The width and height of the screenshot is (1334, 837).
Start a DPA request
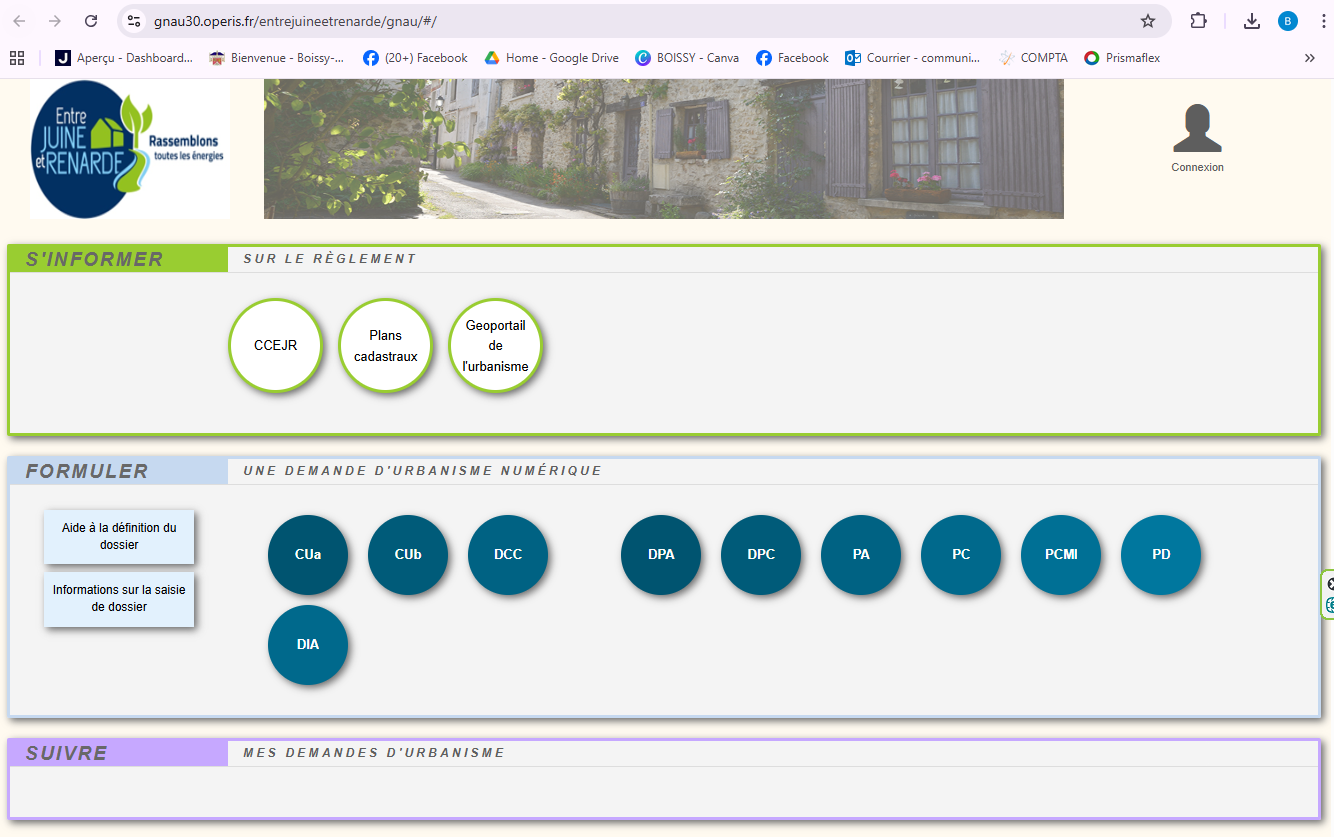click(661, 555)
